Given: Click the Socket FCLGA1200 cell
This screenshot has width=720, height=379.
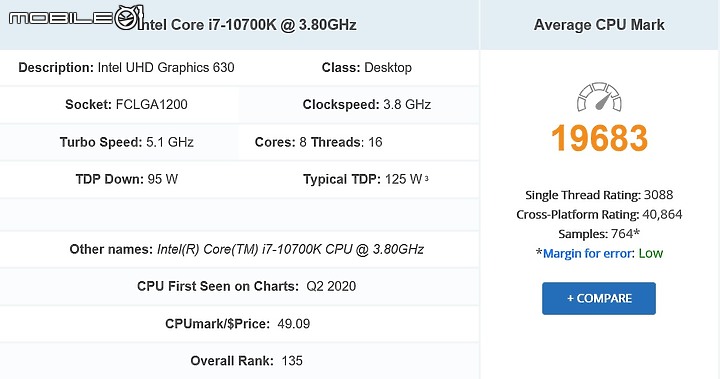Looking at the screenshot, I should point(126,104).
